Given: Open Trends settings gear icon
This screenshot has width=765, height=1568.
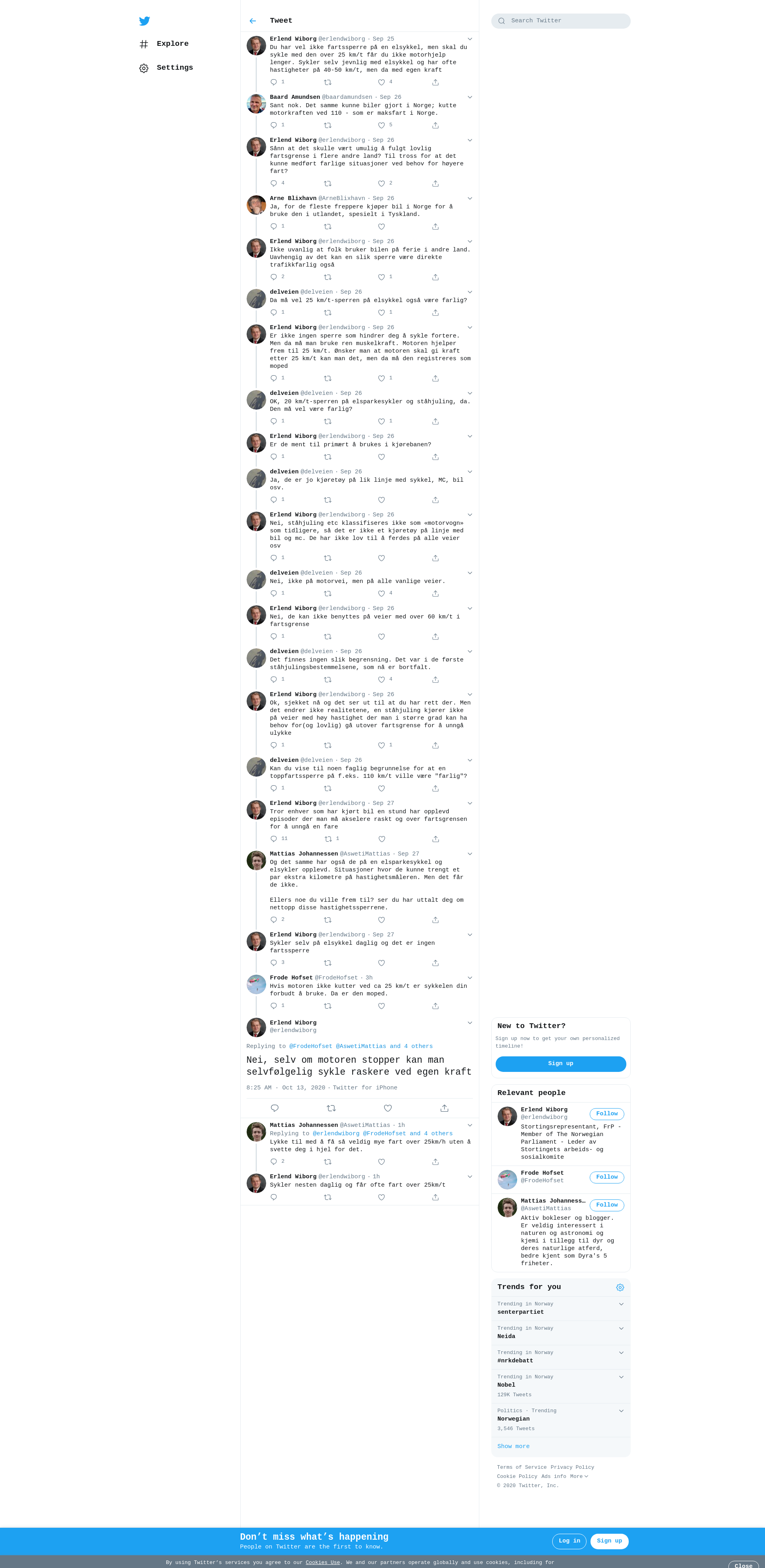Looking at the screenshot, I should pos(620,1287).
